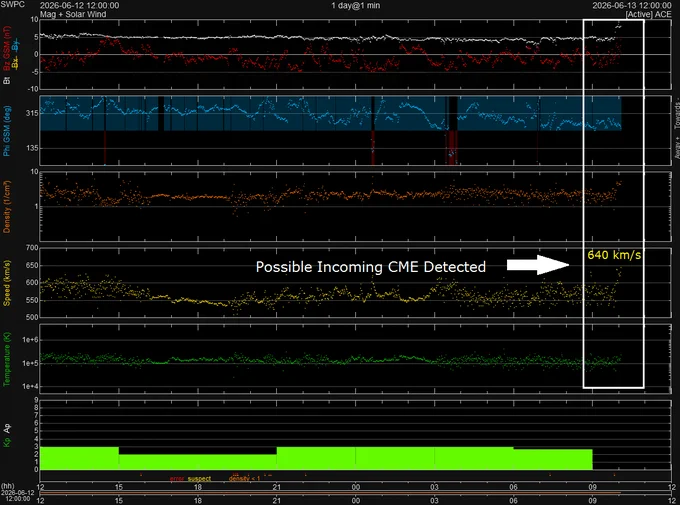Click the red 'error' legend entry
The height and width of the screenshot is (505, 680).
[177, 479]
